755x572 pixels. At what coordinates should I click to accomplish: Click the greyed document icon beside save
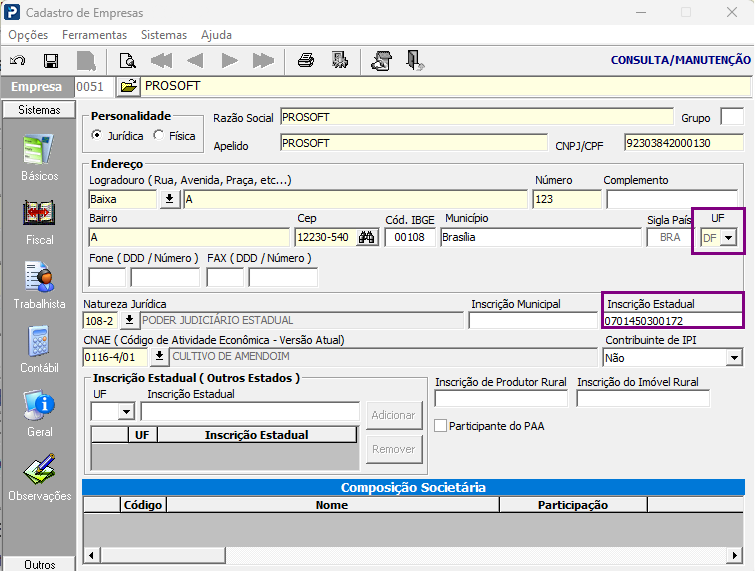pos(86,61)
